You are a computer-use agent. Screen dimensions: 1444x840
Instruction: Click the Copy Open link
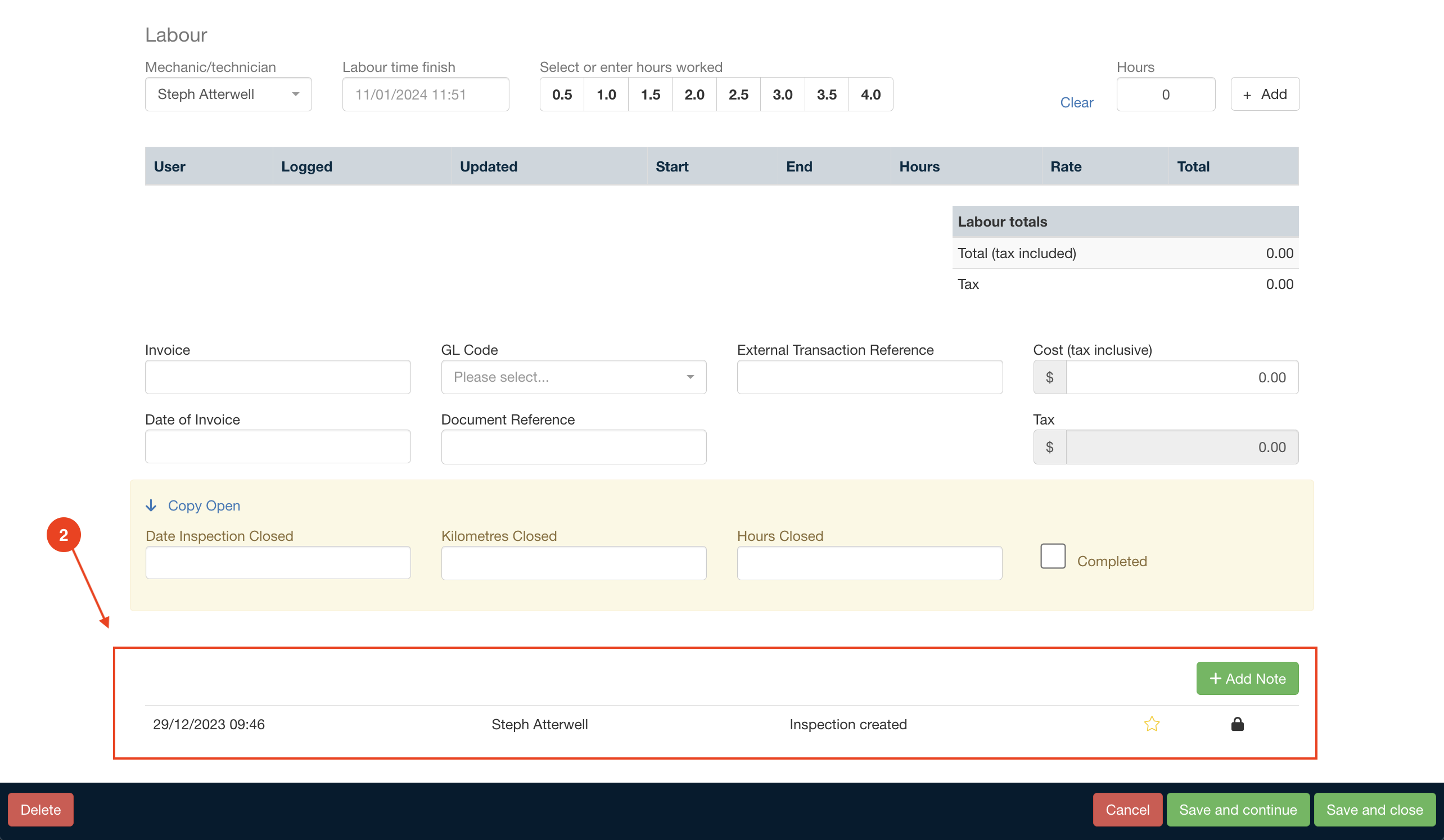[204, 505]
